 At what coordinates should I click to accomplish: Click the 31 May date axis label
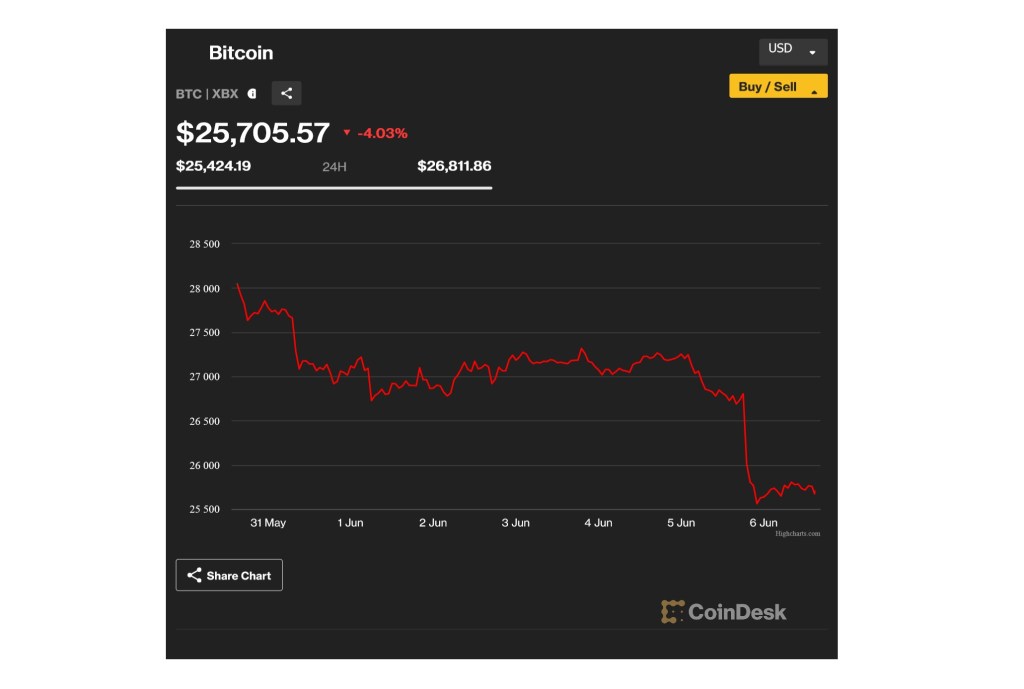pyautogui.click(x=268, y=523)
